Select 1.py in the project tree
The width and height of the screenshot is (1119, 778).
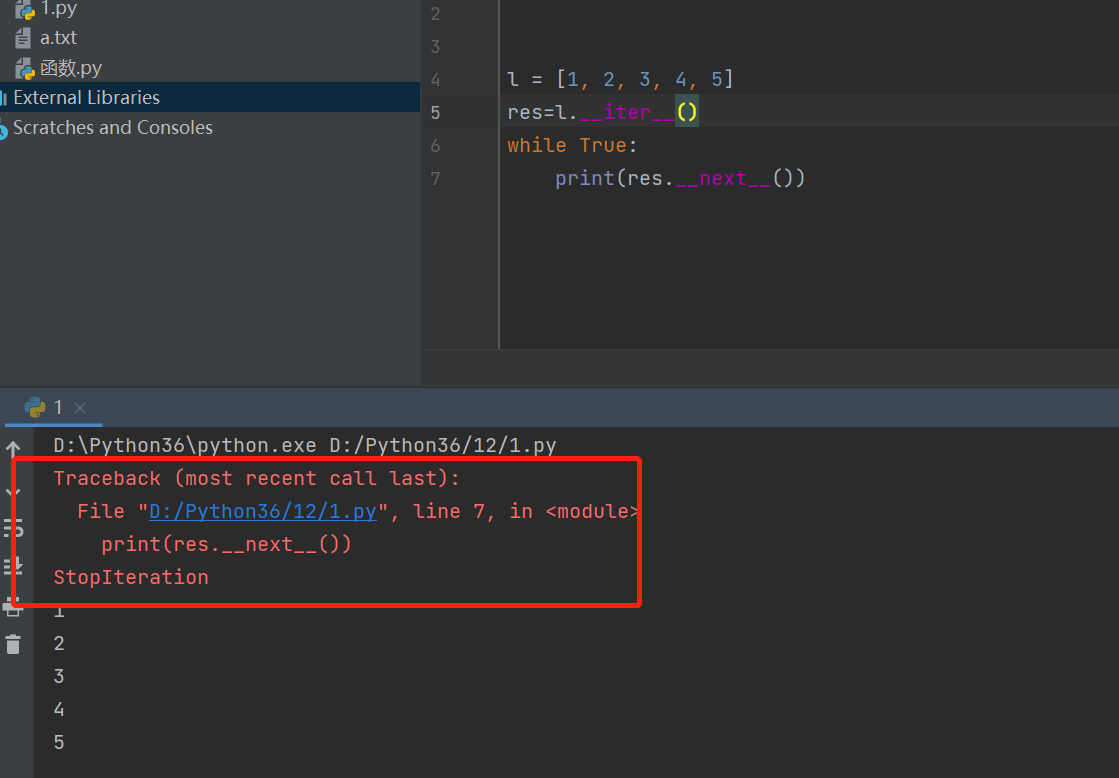pyautogui.click(x=59, y=9)
